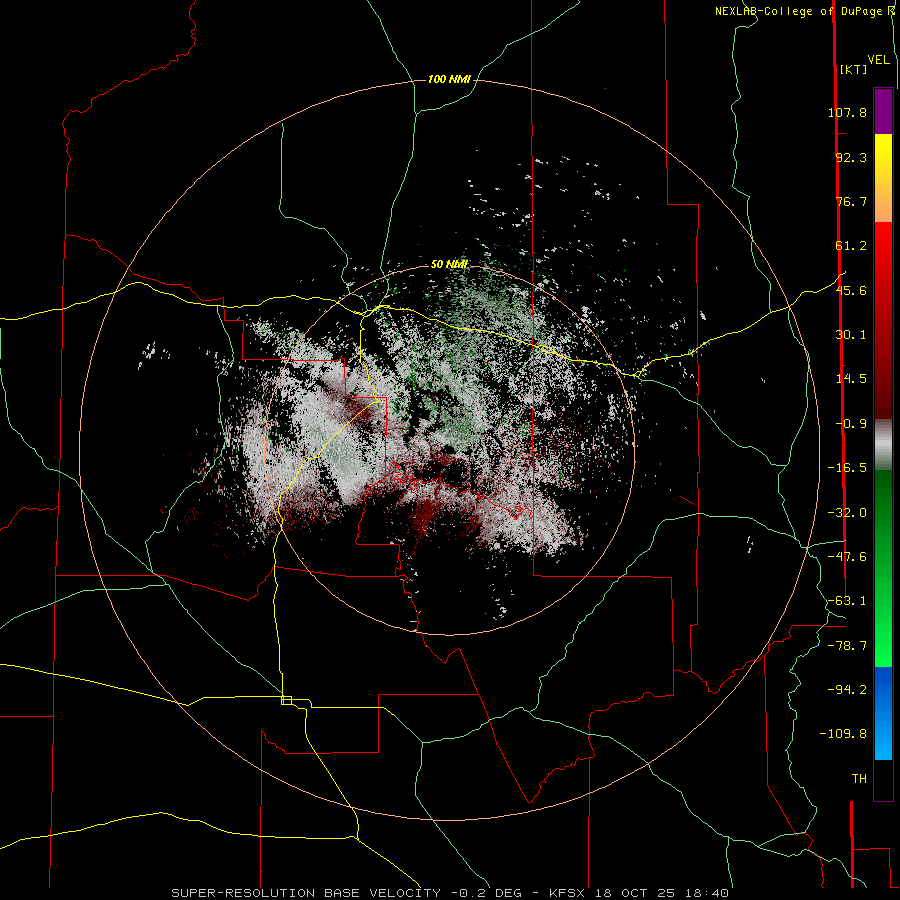
Task: Click SUPER-RESOLUTION BASE VELOCITY in the caption
Action: click(x=306, y=893)
